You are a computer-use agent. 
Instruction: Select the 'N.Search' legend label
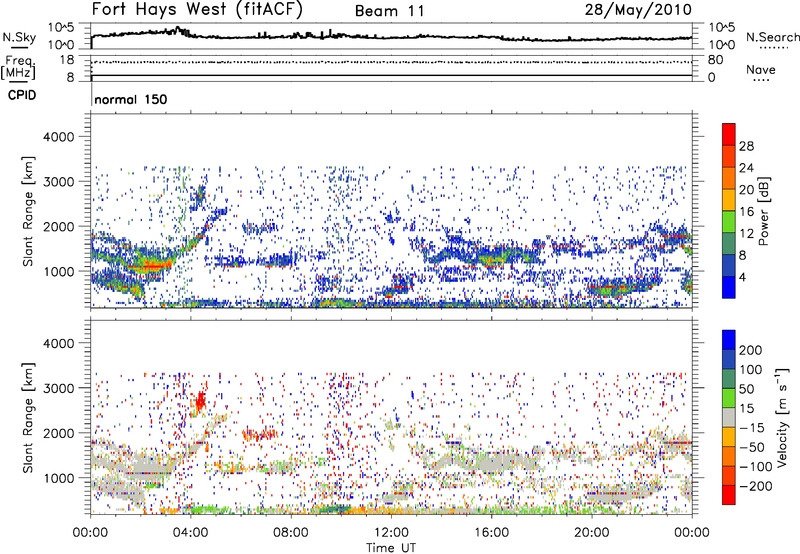tap(772, 37)
